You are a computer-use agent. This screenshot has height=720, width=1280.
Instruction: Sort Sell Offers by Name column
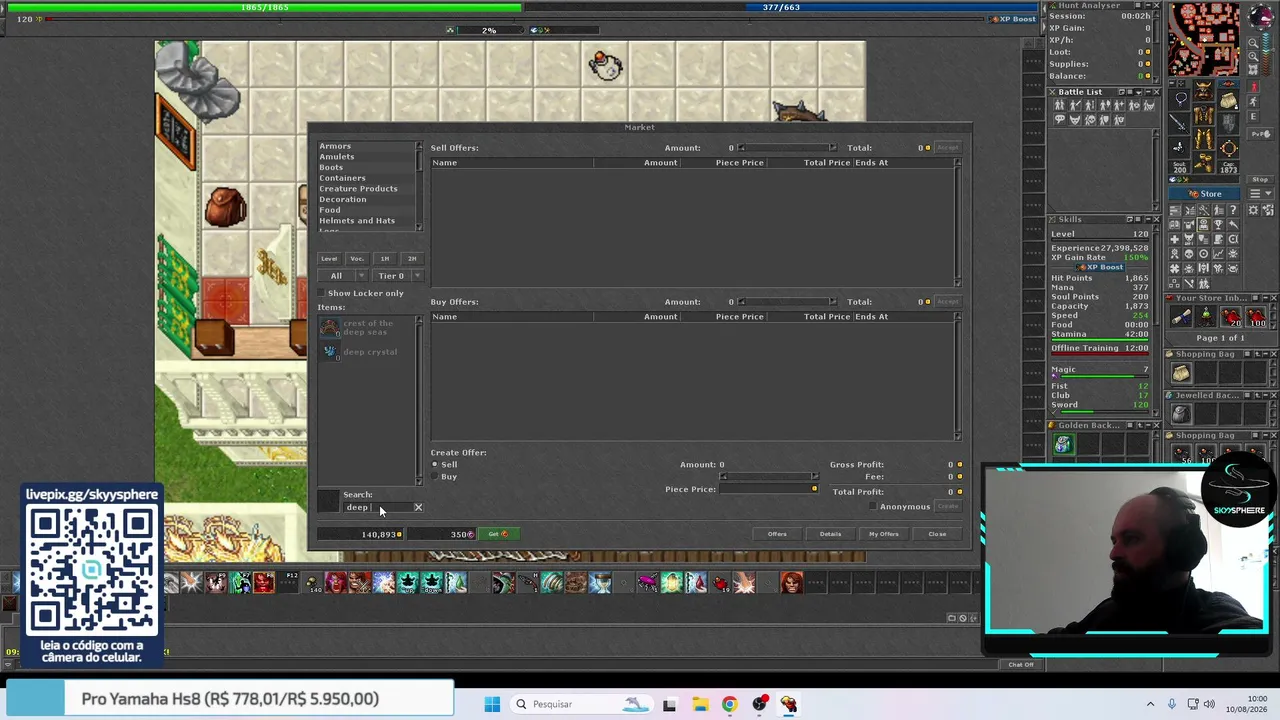coord(512,163)
